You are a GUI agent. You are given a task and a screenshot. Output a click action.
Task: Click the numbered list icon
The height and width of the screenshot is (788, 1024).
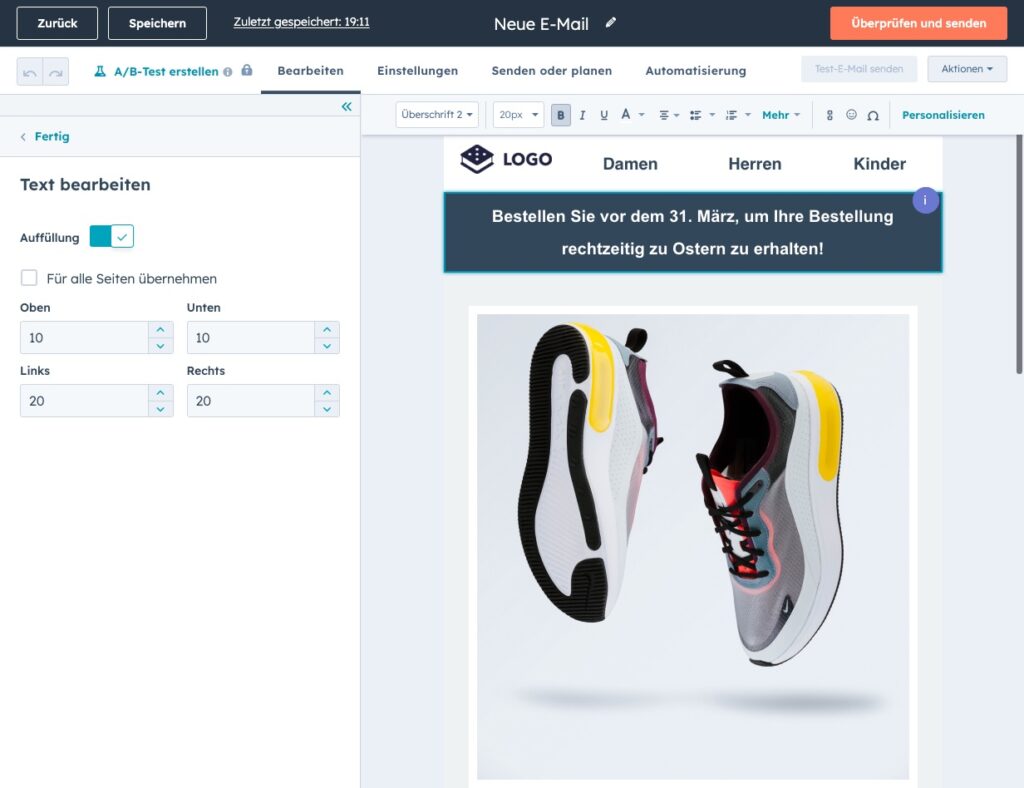click(731, 115)
